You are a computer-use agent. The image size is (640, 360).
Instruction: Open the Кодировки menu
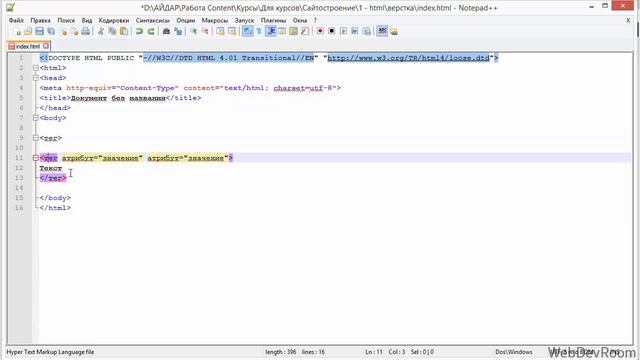click(114, 20)
